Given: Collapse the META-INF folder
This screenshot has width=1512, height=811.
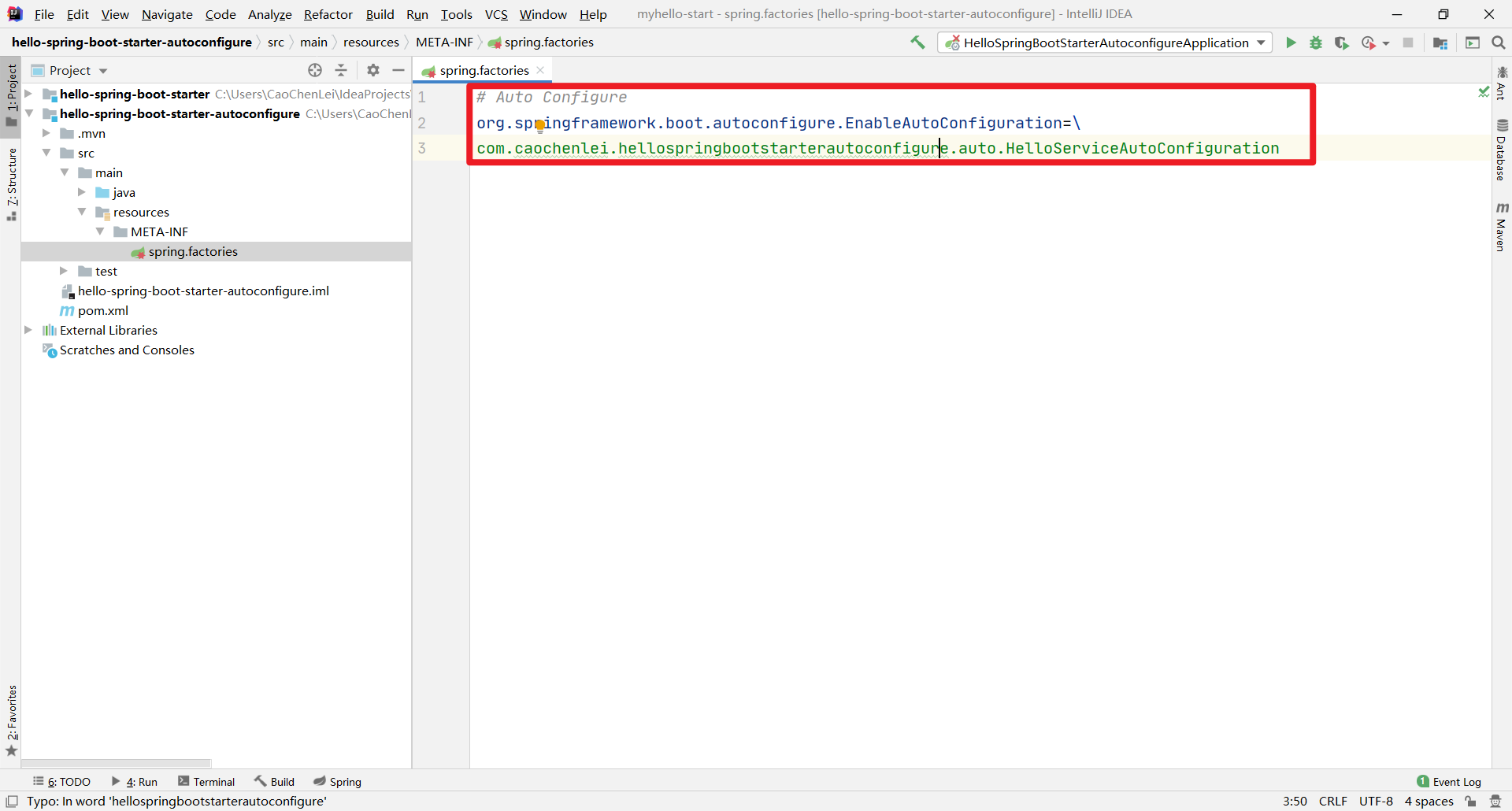Looking at the screenshot, I should tap(100, 231).
